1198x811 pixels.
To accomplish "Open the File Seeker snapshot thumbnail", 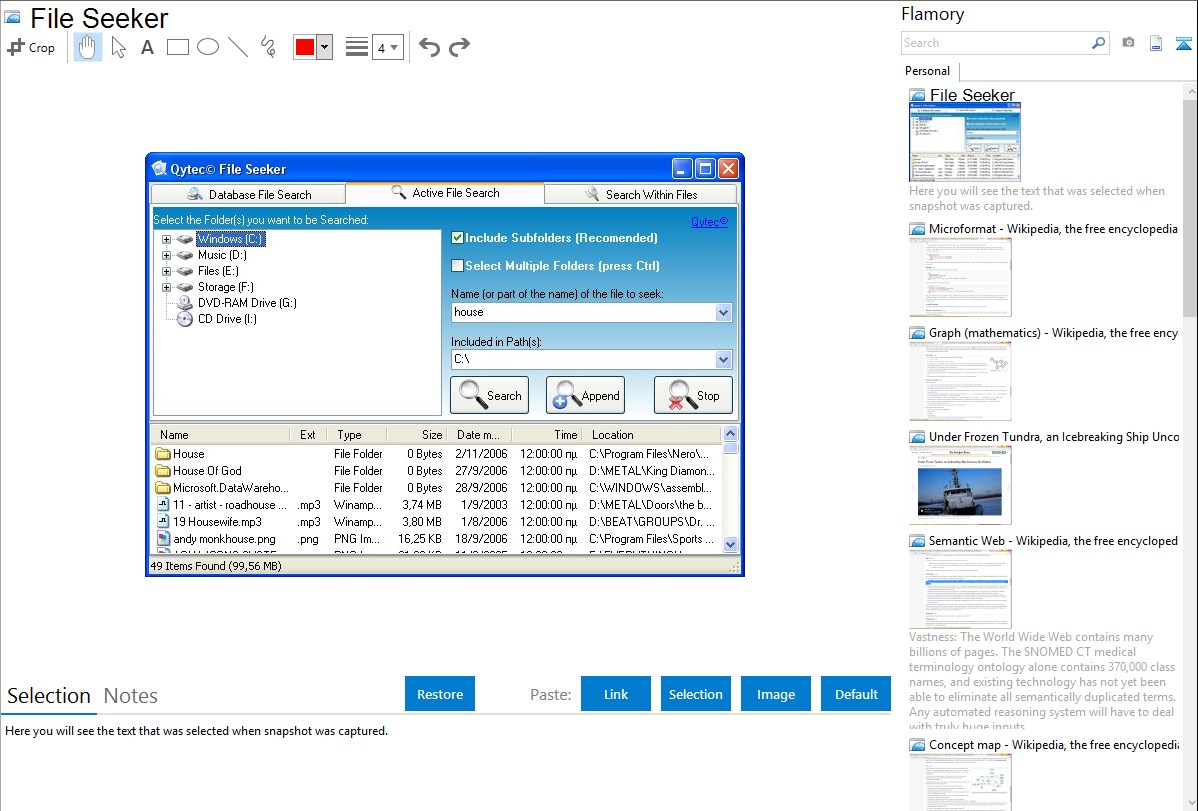I will pyautogui.click(x=964, y=143).
